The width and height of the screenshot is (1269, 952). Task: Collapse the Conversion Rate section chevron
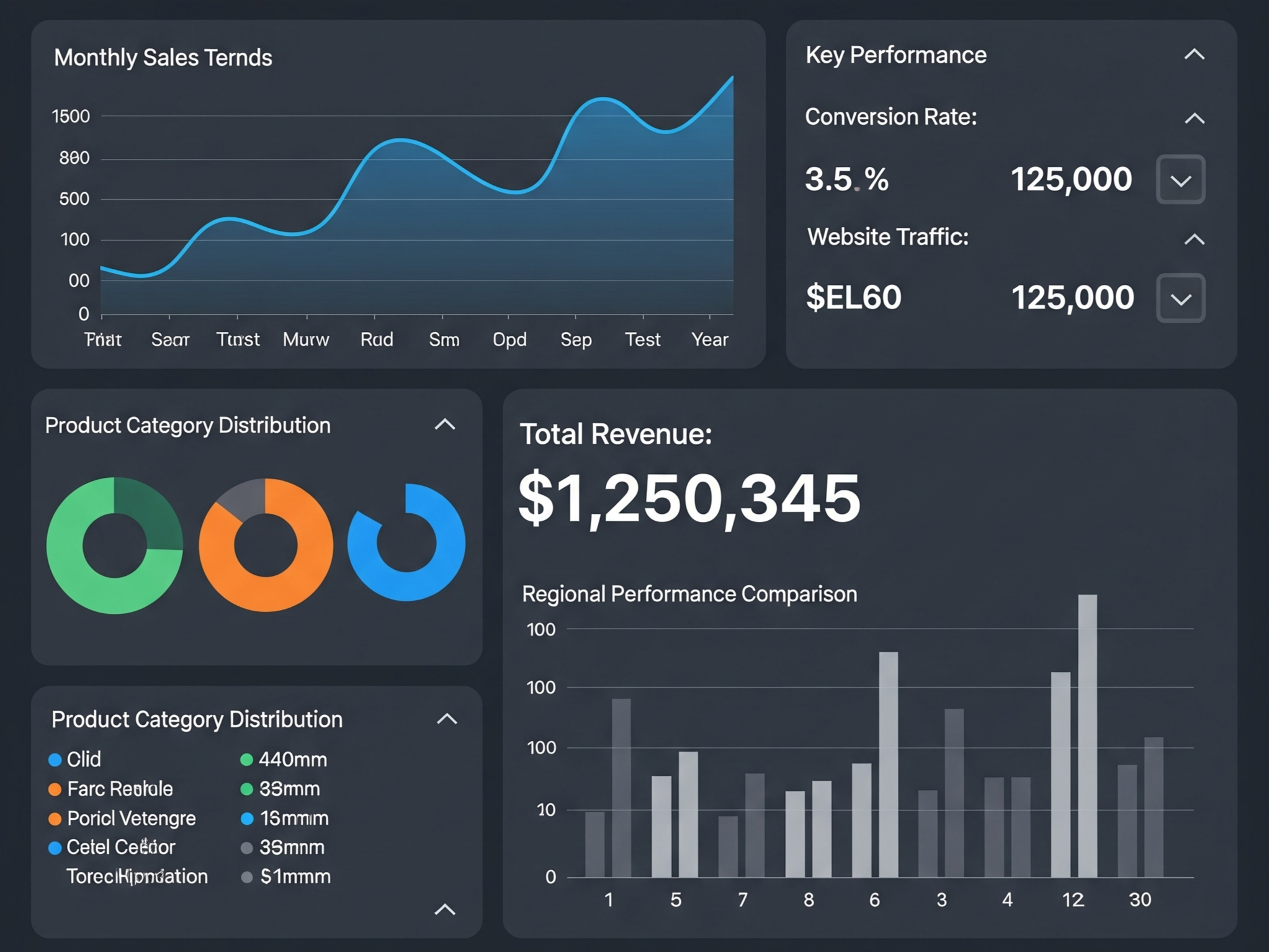click(x=1194, y=118)
